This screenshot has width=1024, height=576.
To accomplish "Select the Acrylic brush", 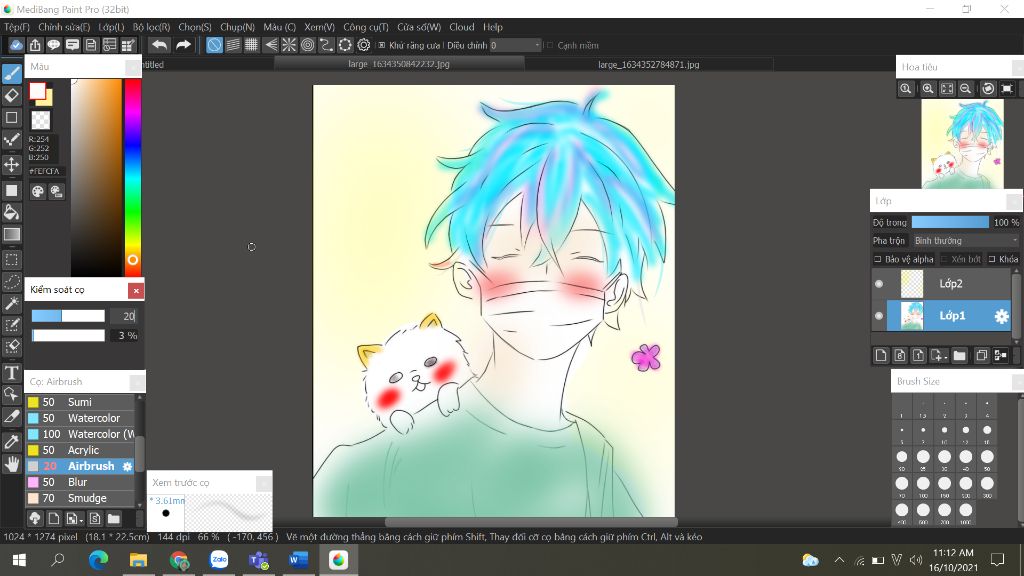I will click(80, 450).
